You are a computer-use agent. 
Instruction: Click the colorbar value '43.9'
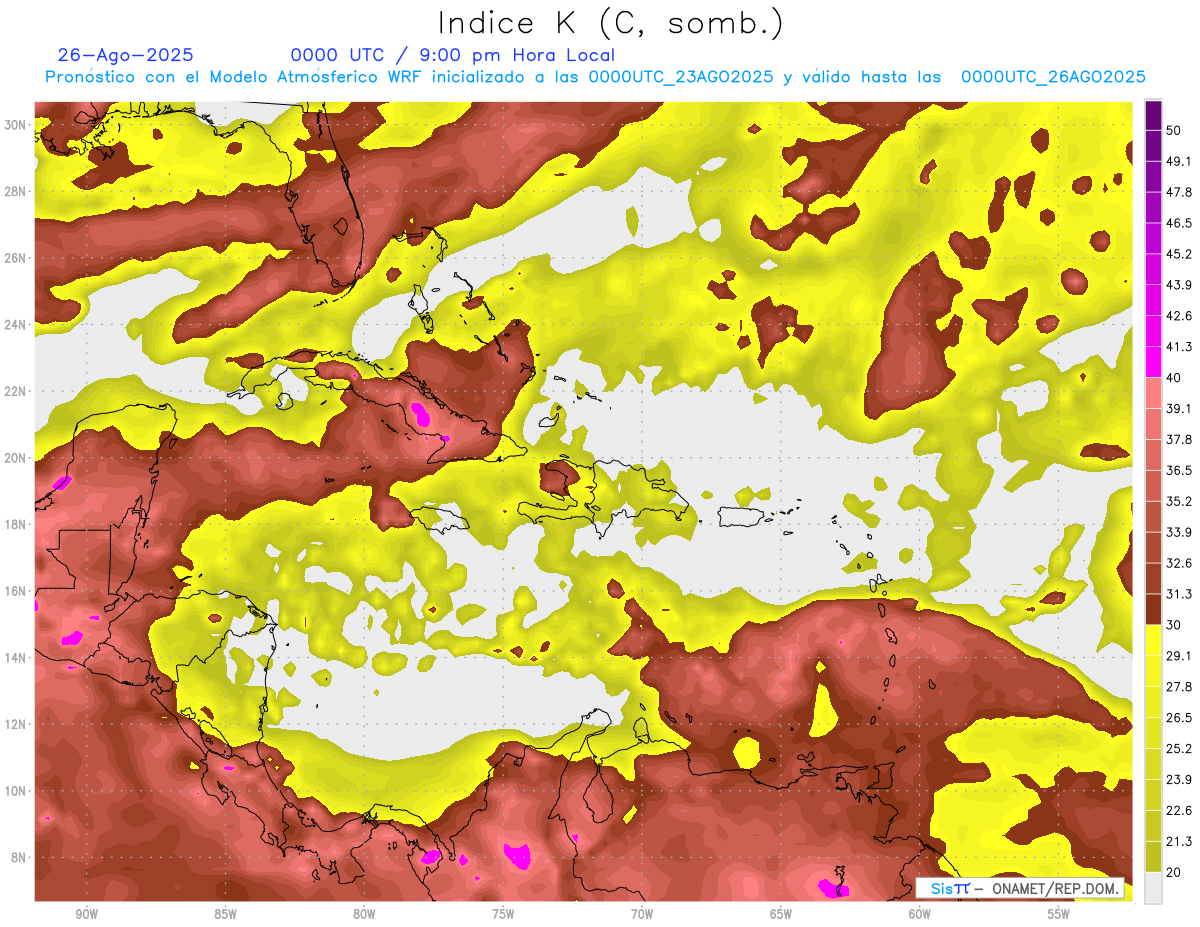[x=1179, y=285]
